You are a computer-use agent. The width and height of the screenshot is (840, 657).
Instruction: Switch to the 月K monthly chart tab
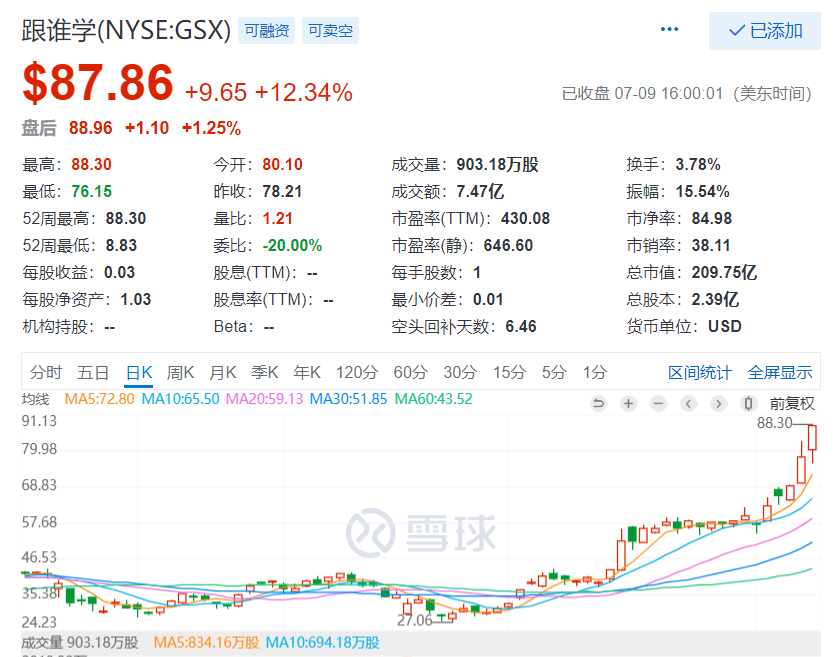point(223,373)
